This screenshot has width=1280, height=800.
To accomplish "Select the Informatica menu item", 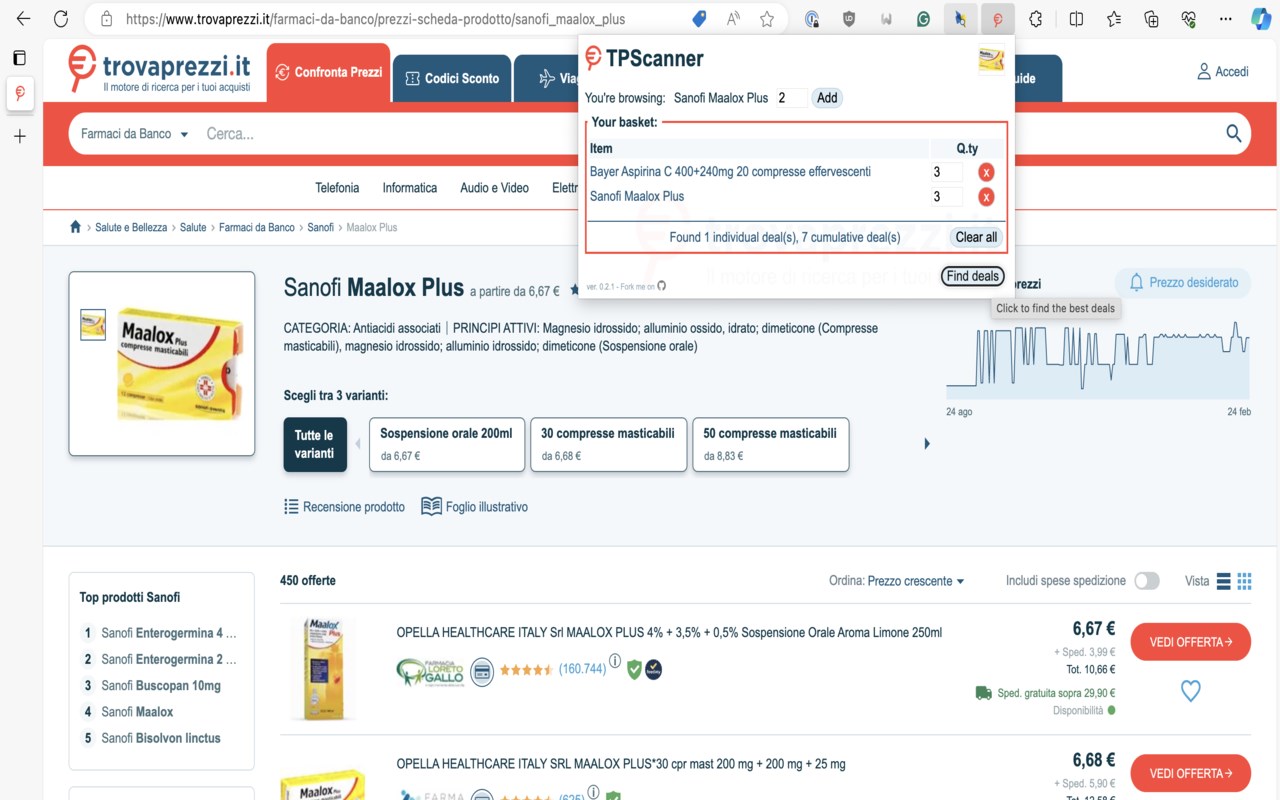I will pos(410,188).
